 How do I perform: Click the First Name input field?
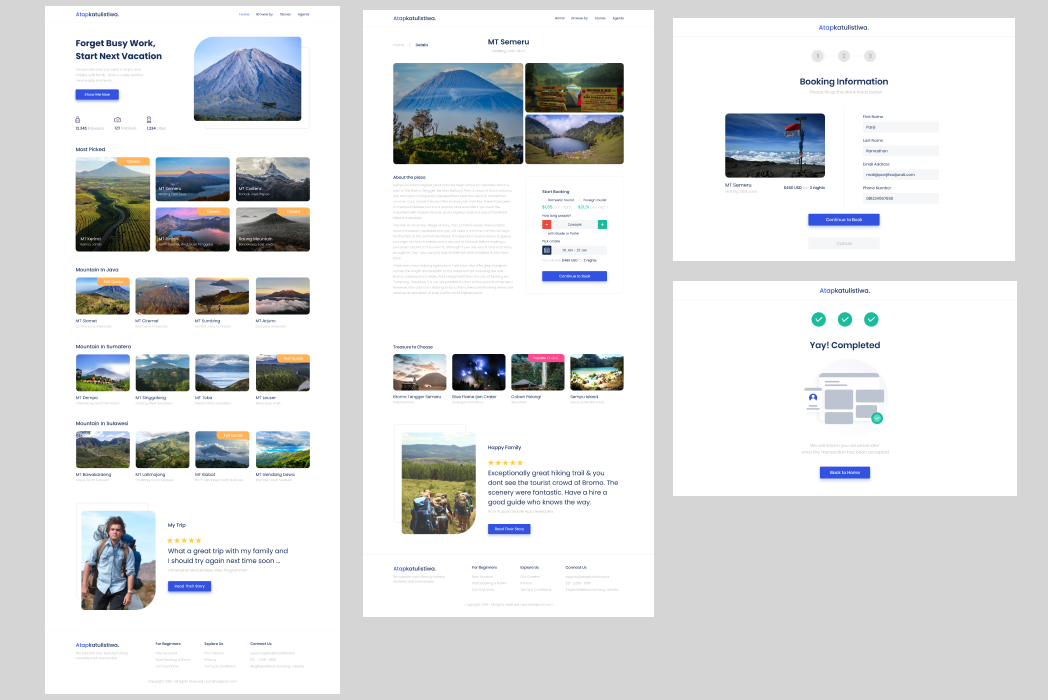pos(900,127)
